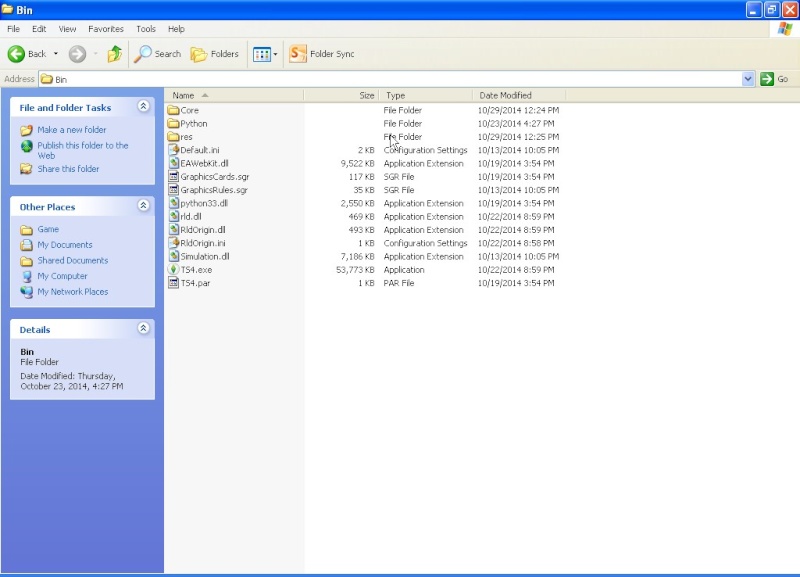This screenshot has height=577, width=800.
Task: Open the Favorites menu
Action: click(x=106, y=29)
